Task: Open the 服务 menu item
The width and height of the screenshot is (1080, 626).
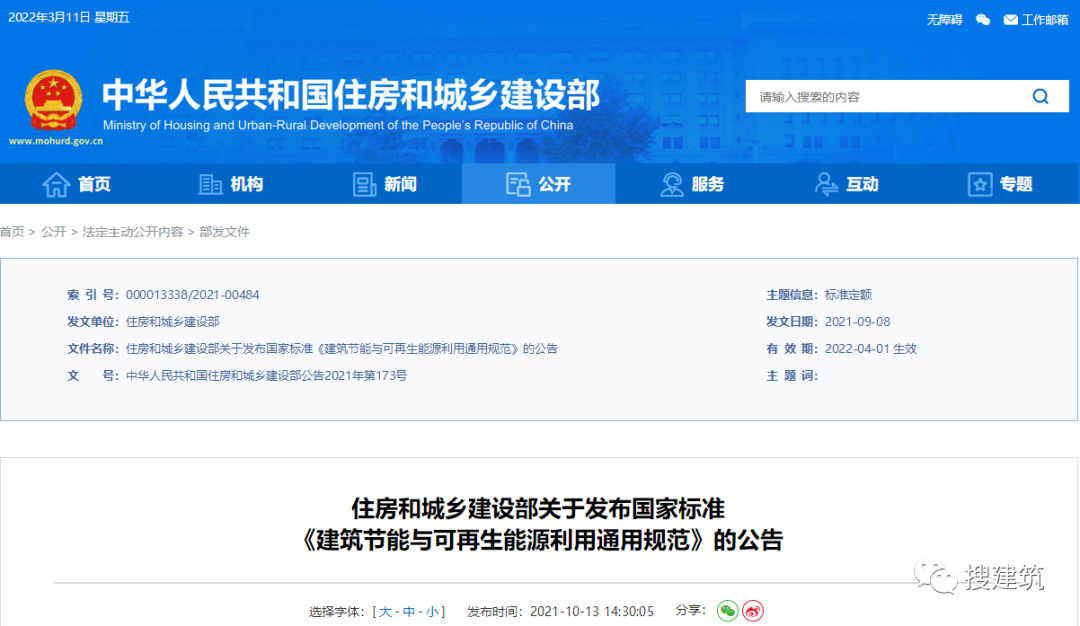Action: [693, 183]
